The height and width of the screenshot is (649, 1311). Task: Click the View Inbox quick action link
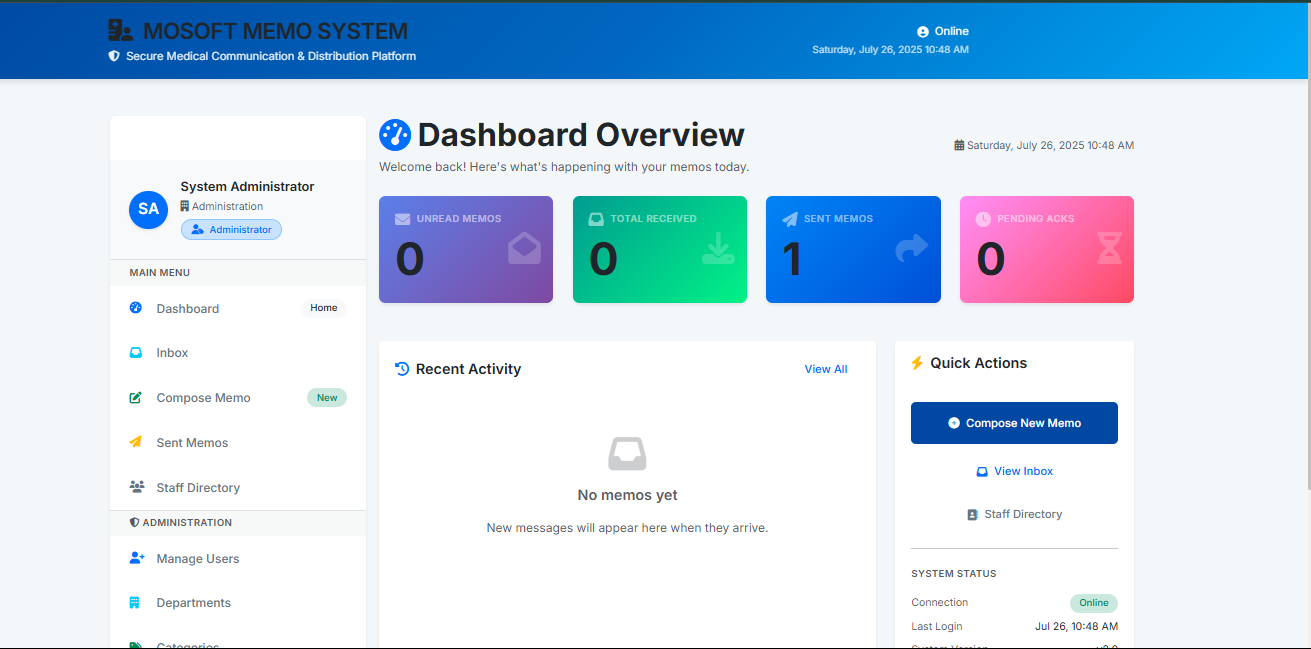(1014, 471)
